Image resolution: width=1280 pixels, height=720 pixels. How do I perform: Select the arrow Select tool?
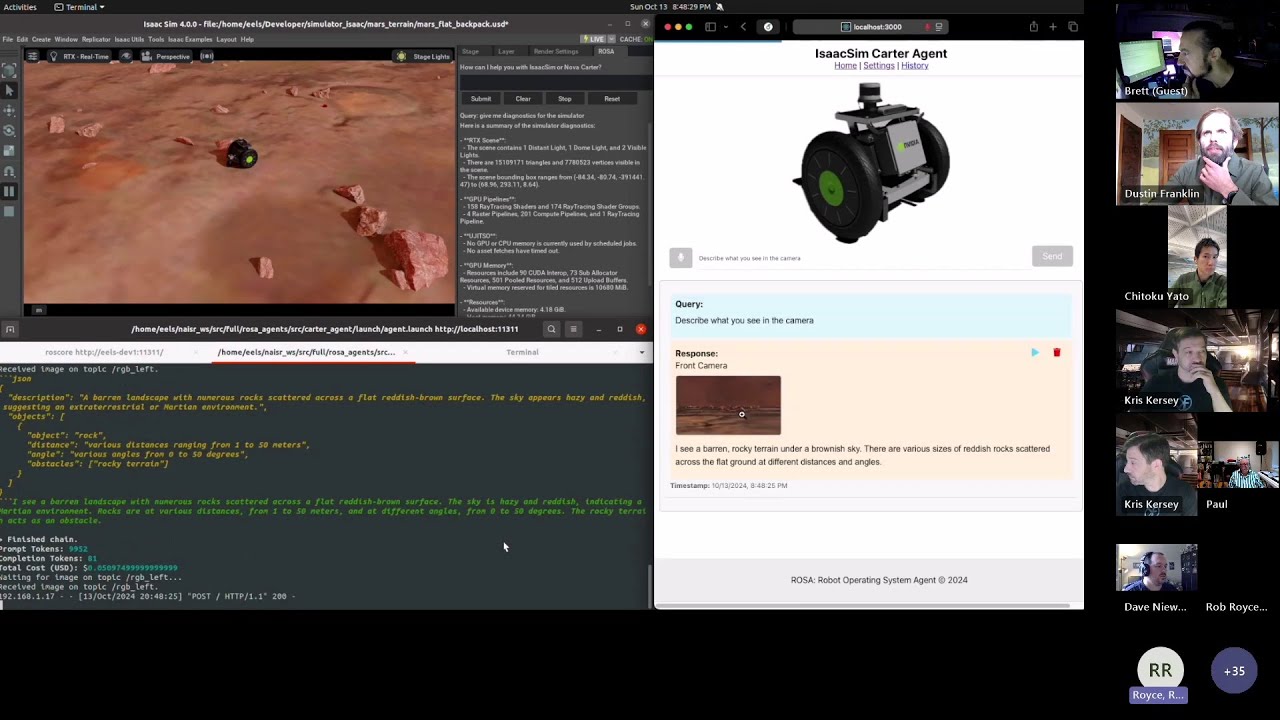pyautogui.click(x=9, y=90)
